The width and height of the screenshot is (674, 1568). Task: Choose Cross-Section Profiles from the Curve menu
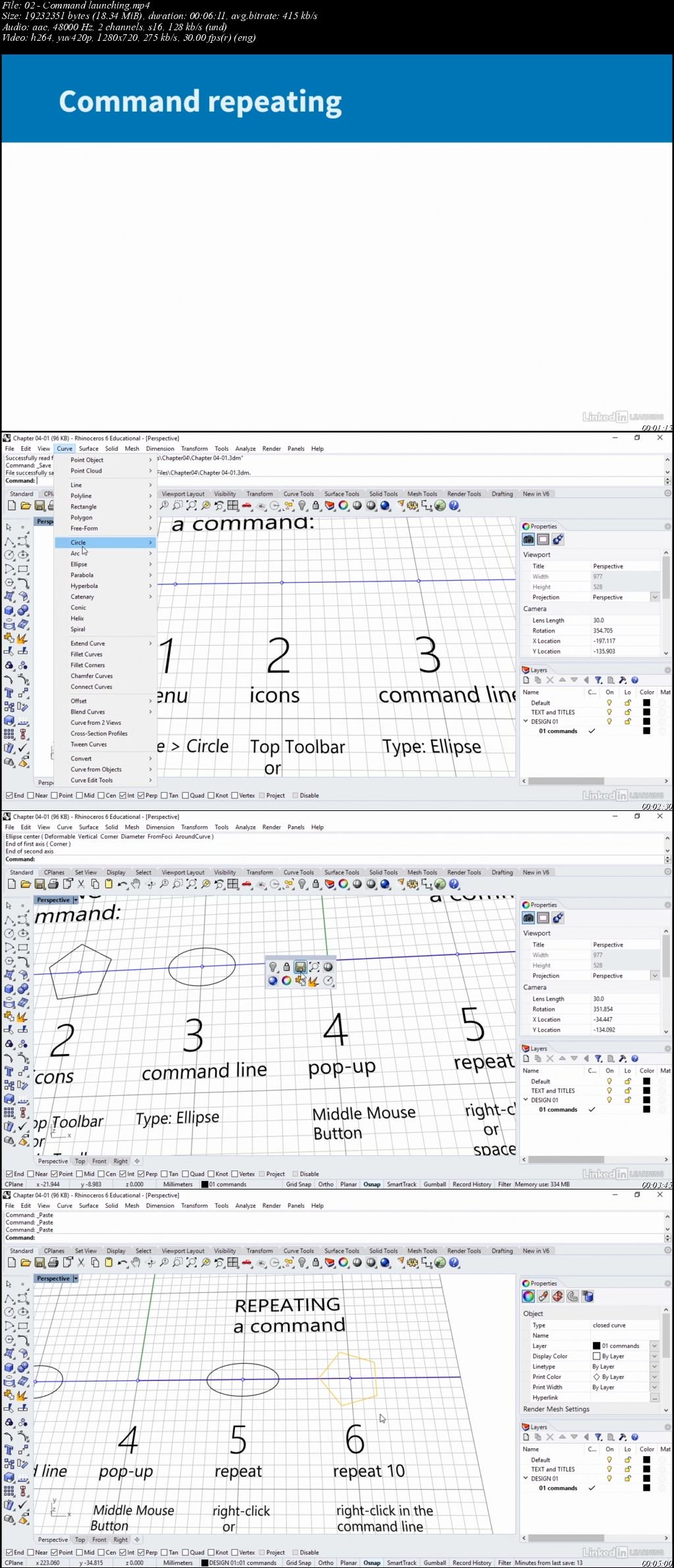coord(105,733)
